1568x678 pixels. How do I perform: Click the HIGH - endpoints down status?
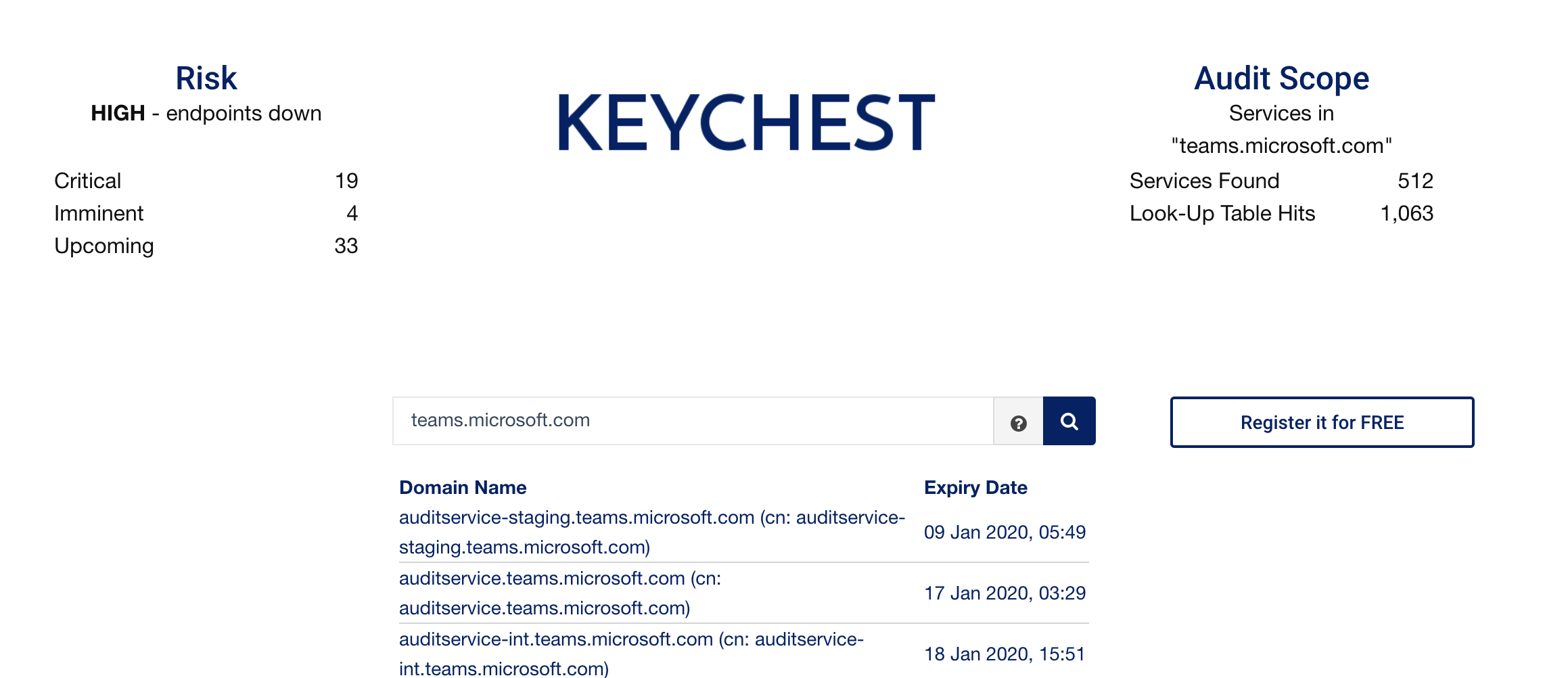coord(206,113)
